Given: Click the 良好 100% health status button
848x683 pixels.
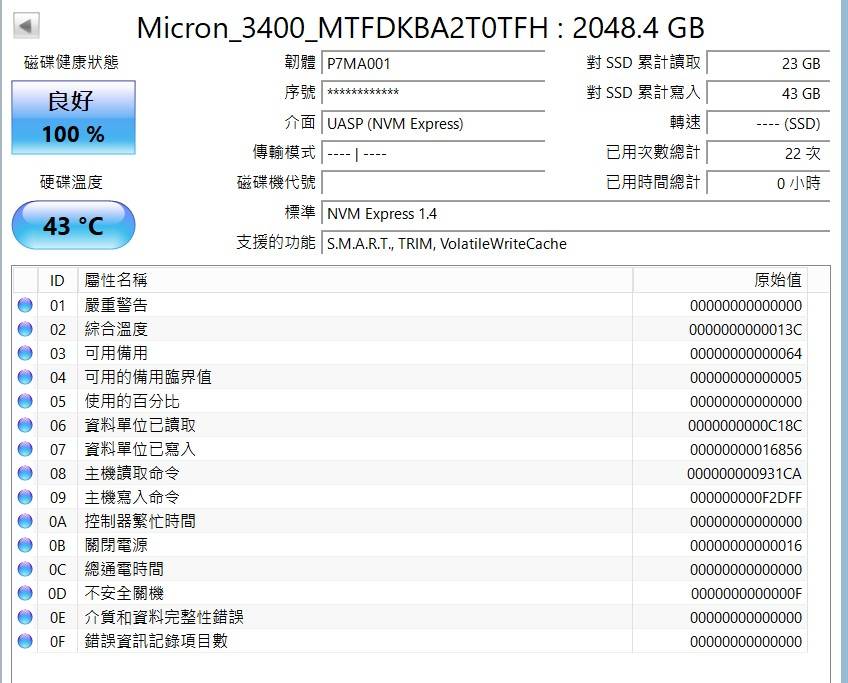Looking at the screenshot, I should point(73,118).
